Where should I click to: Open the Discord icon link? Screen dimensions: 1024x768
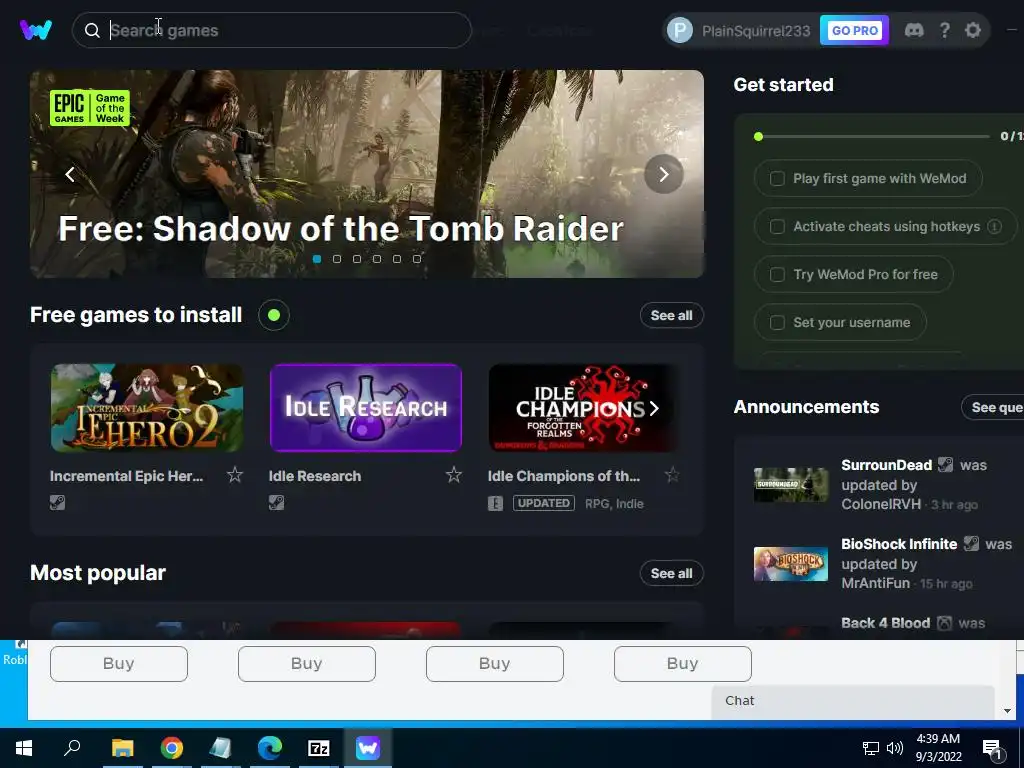click(x=914, y=30)
